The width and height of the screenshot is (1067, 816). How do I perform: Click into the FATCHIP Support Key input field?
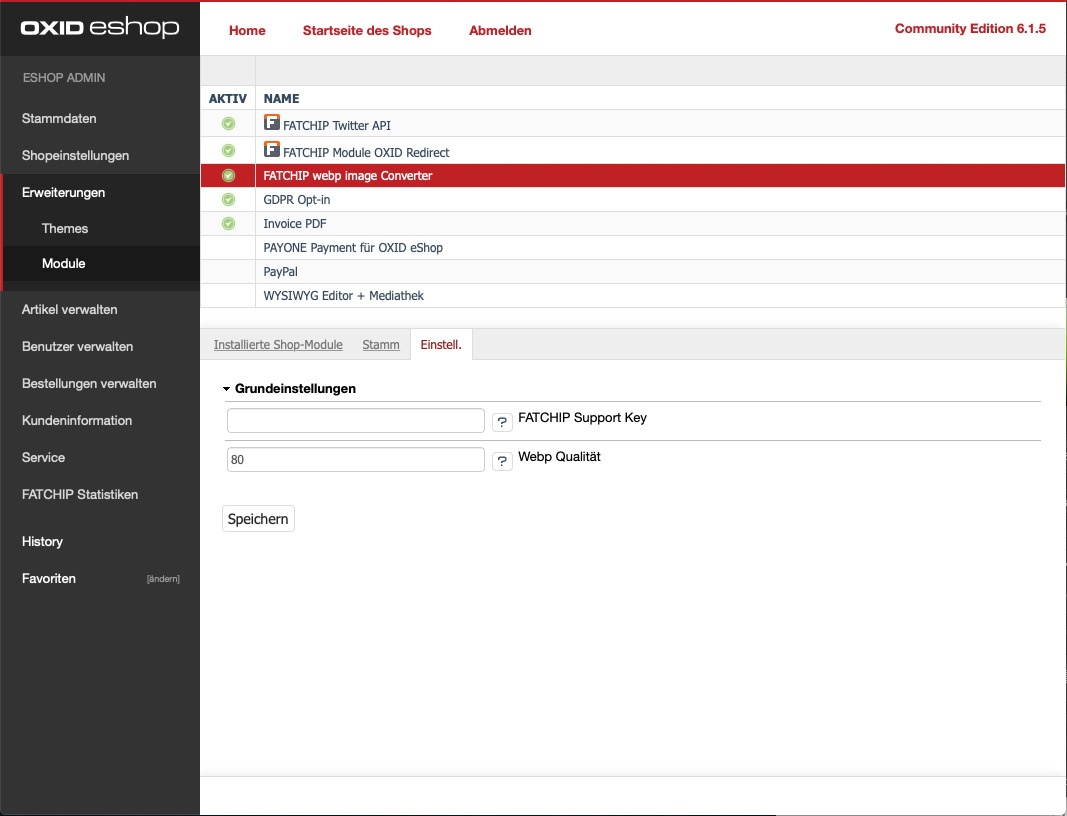coord(355,420)
